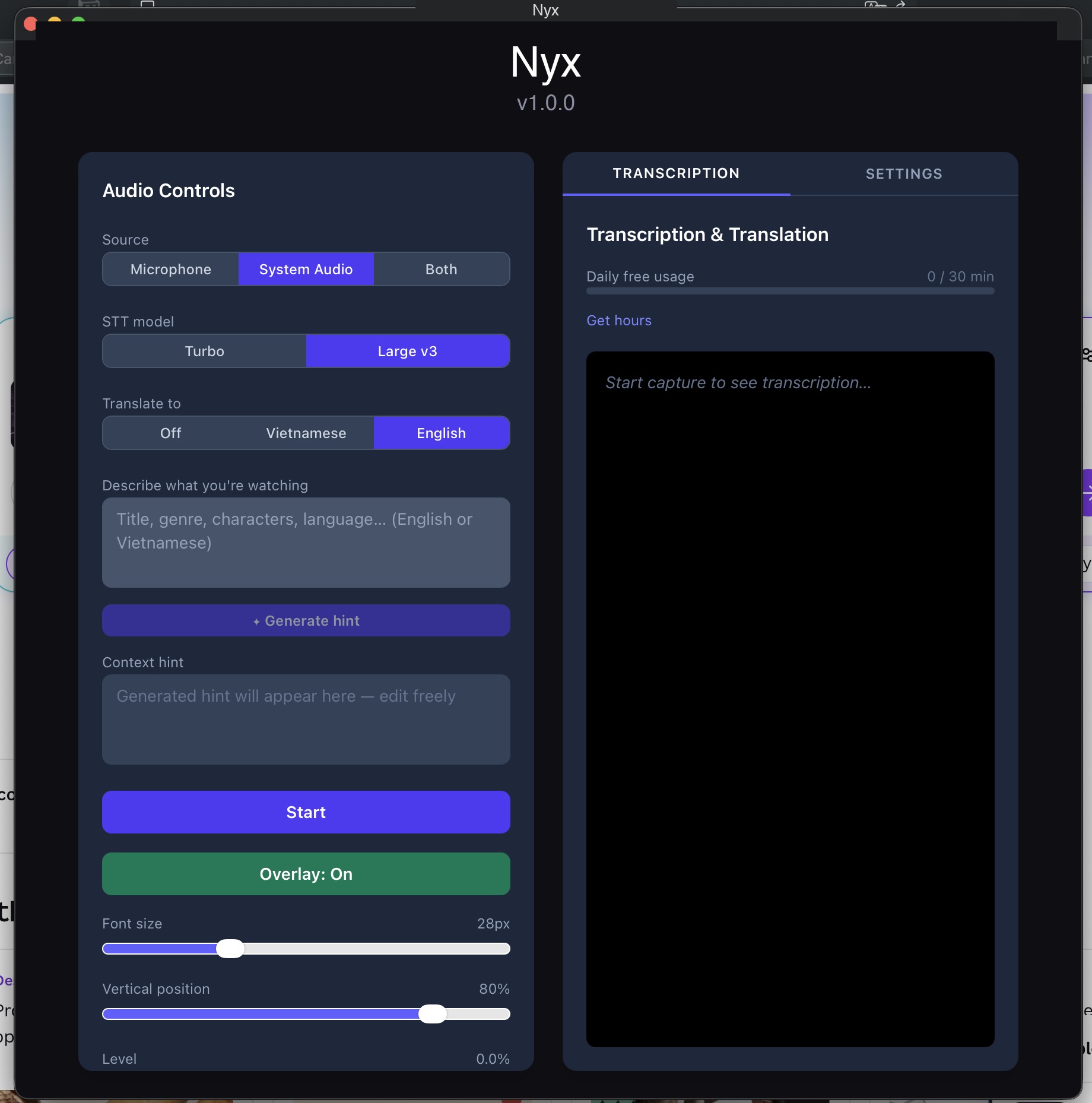Image resolution: width=1092 pixels, height=1103 pixels.
Task: Click the daily free usage progress bar
Action: click(x=789, y=291)
